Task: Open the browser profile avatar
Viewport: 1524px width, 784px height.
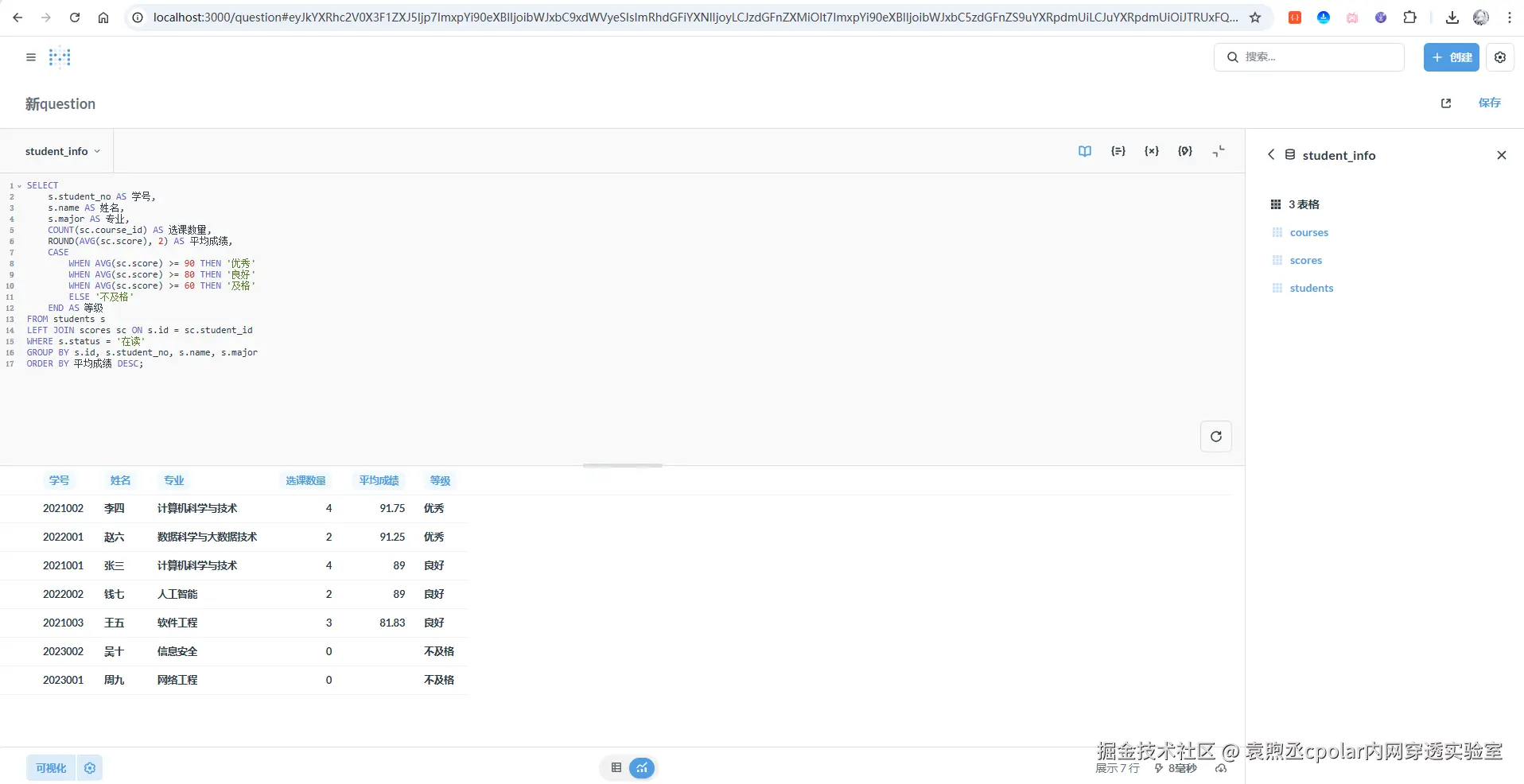Action: coord(1481,17)
